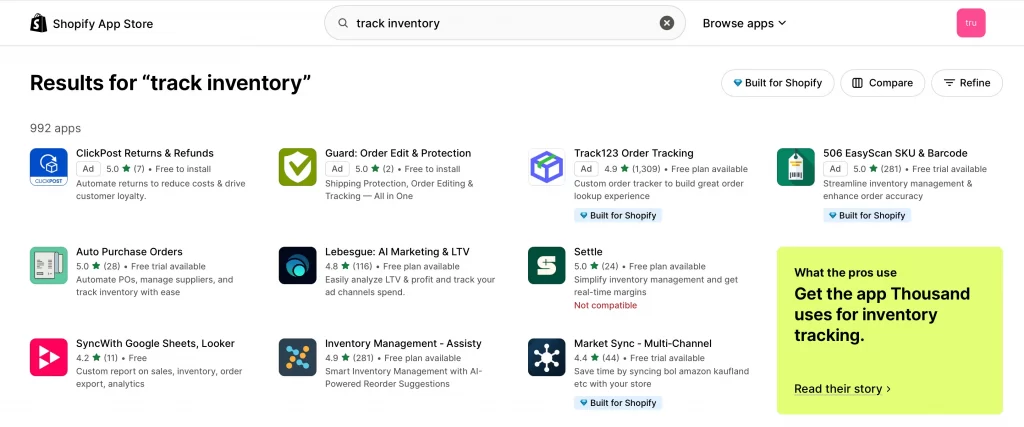Click Auto Purchase Orders' 5.0 (28) rating

tap(99, 266)
